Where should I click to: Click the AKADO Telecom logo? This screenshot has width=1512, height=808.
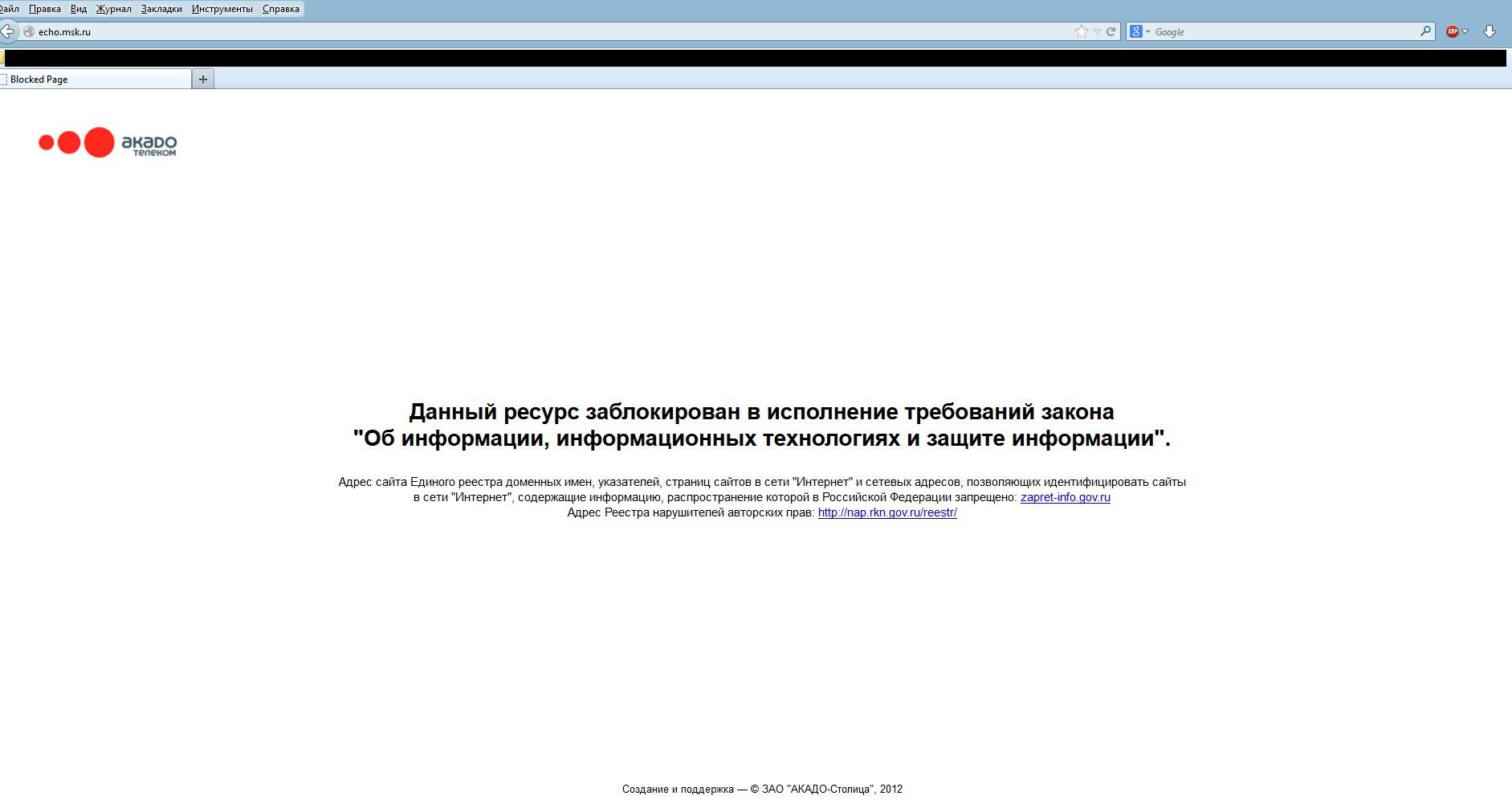click(x=108, y=142)
